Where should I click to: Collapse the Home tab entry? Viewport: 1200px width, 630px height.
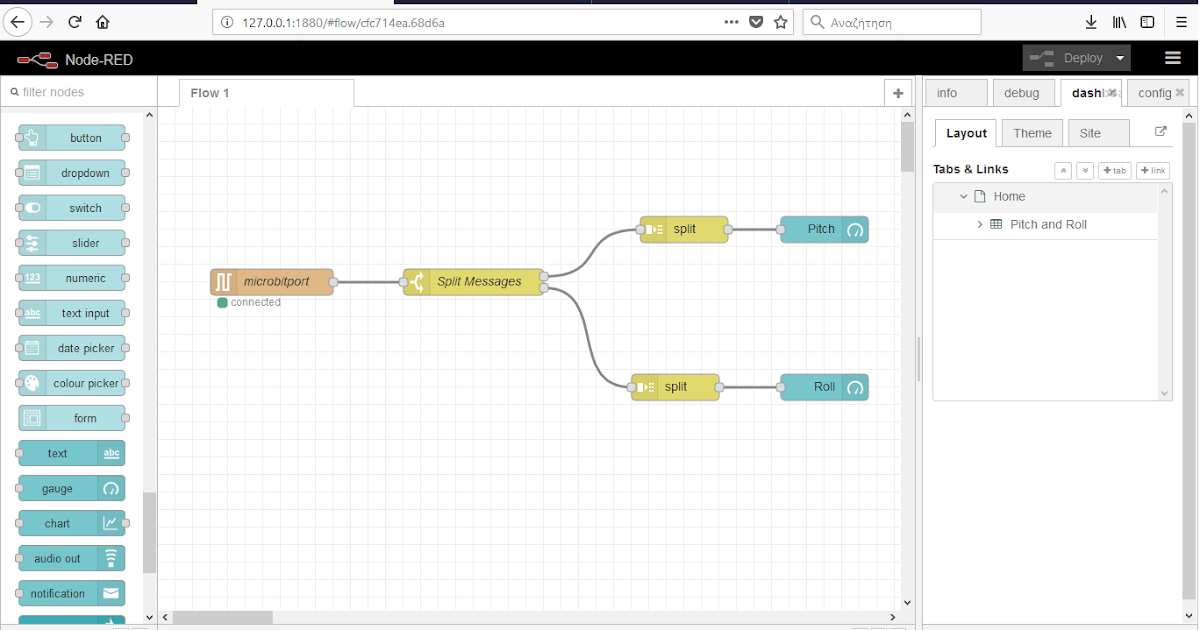[963, 196]
